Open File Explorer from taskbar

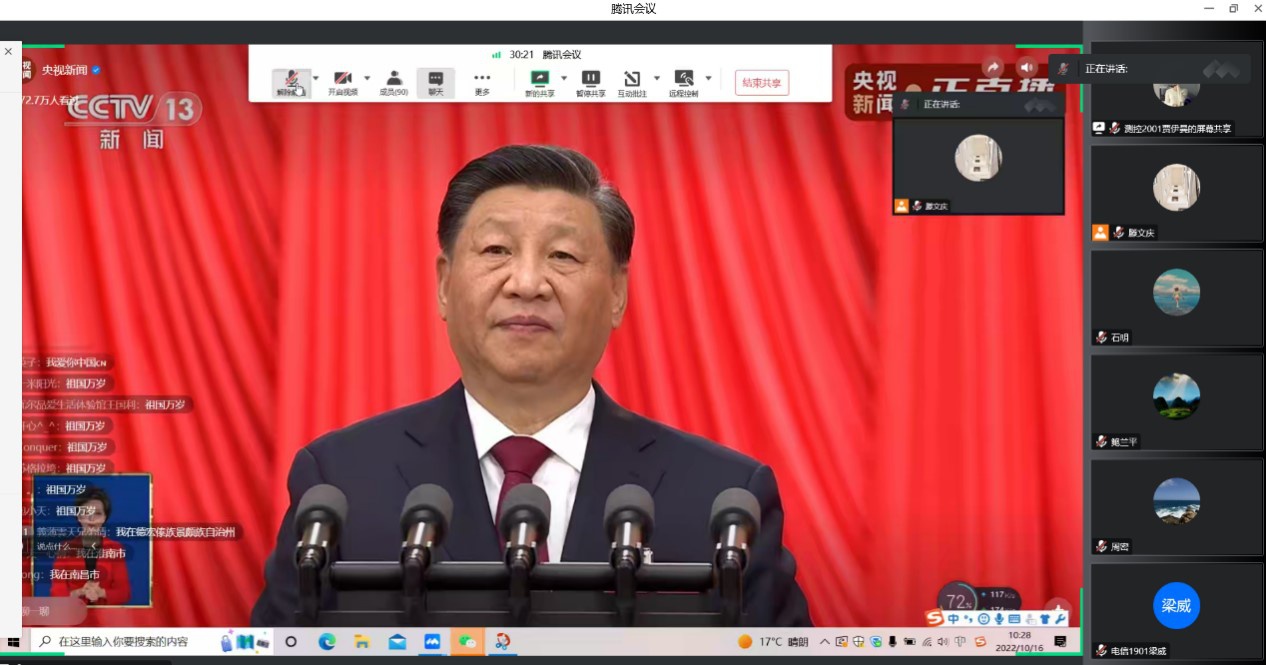tap(362, 641)
